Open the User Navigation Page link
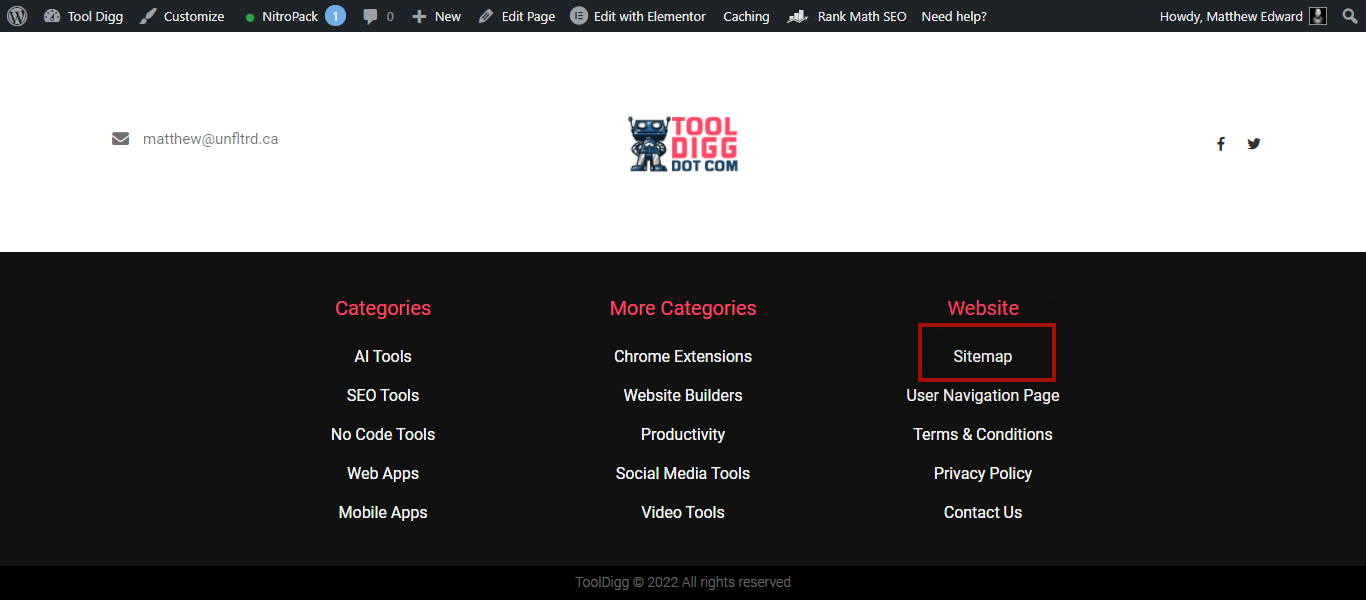 [983, 395]
